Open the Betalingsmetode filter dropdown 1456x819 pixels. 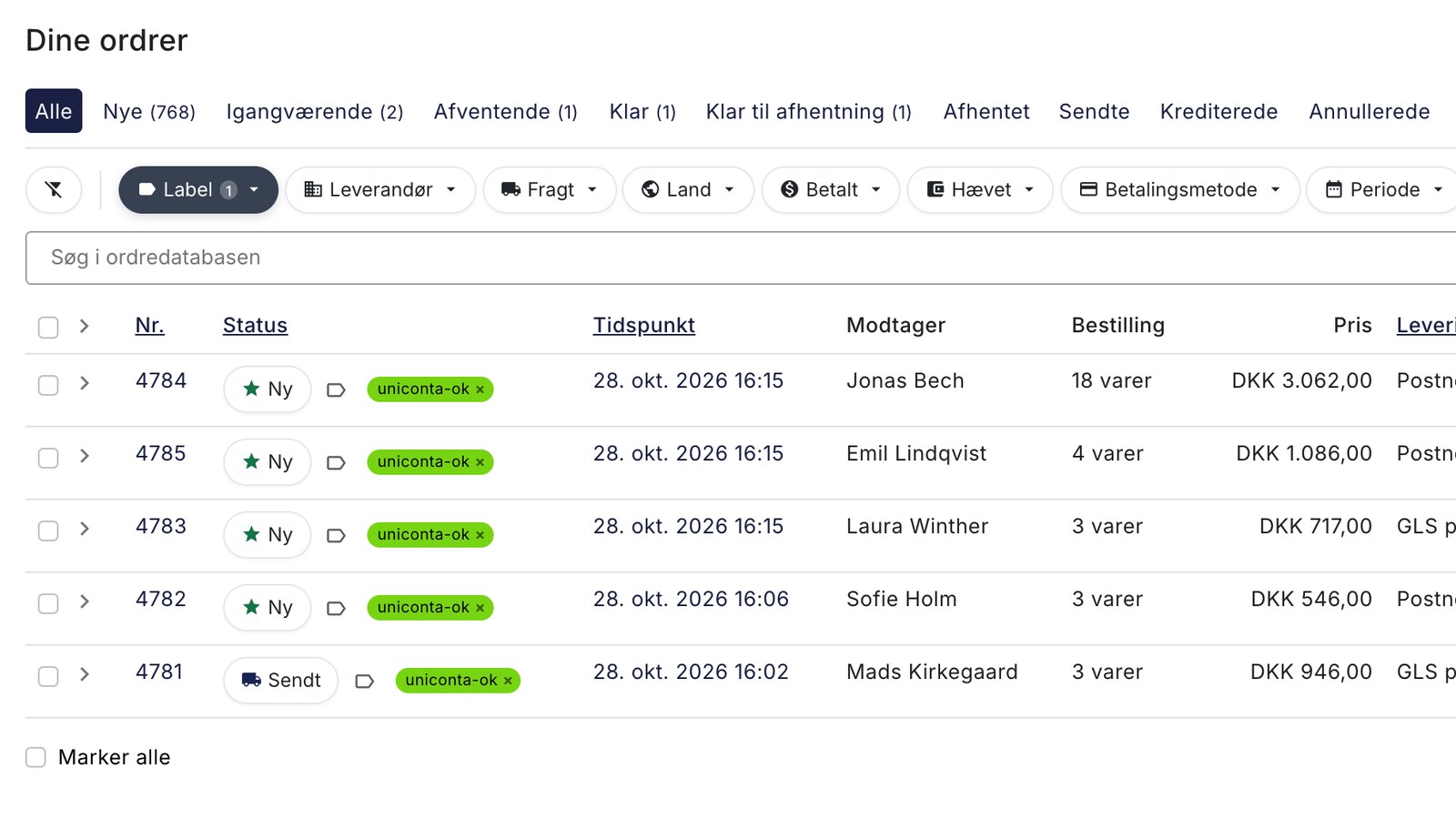tap(1180, 189)
